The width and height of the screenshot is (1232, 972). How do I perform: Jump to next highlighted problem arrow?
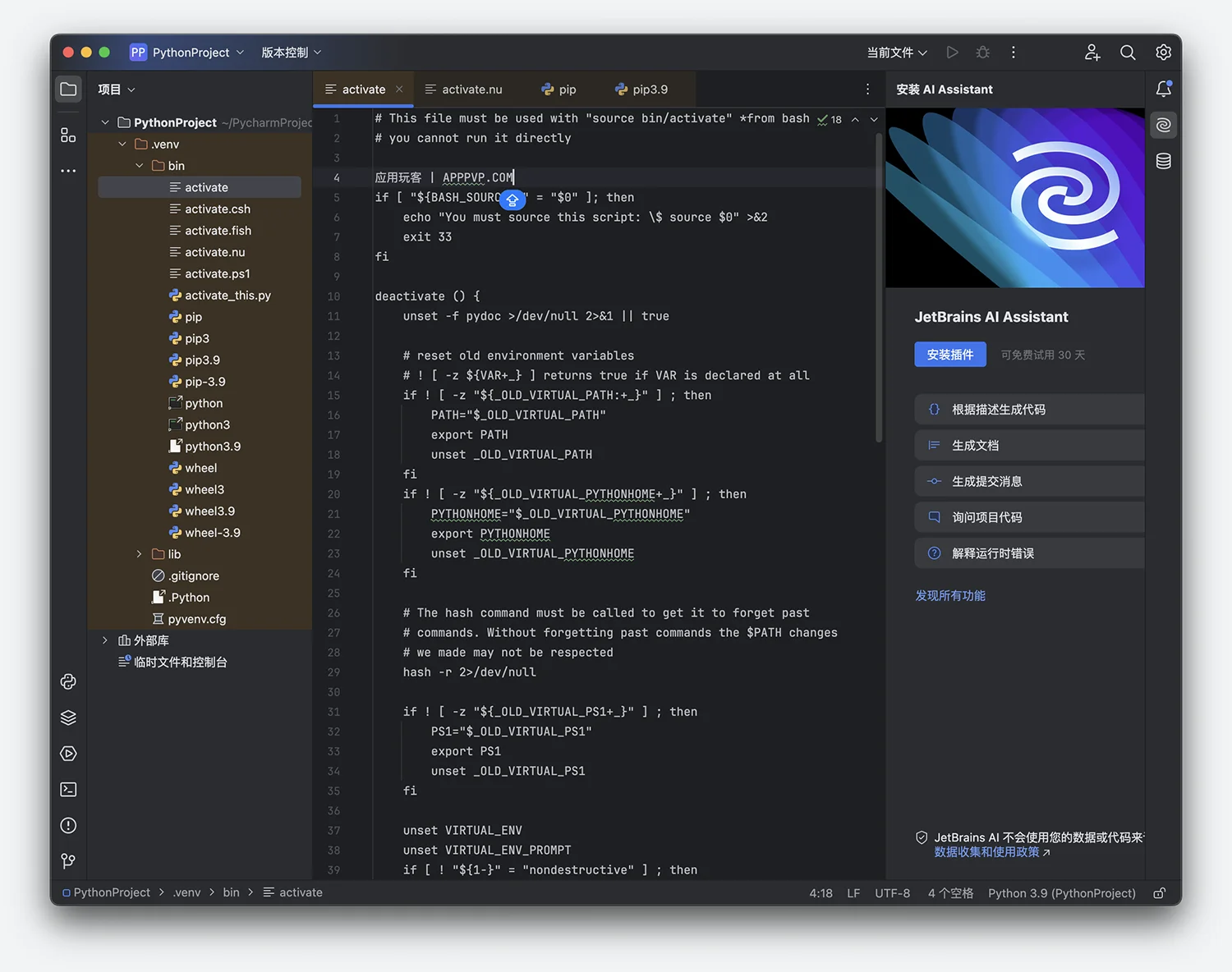click(874, 119)
